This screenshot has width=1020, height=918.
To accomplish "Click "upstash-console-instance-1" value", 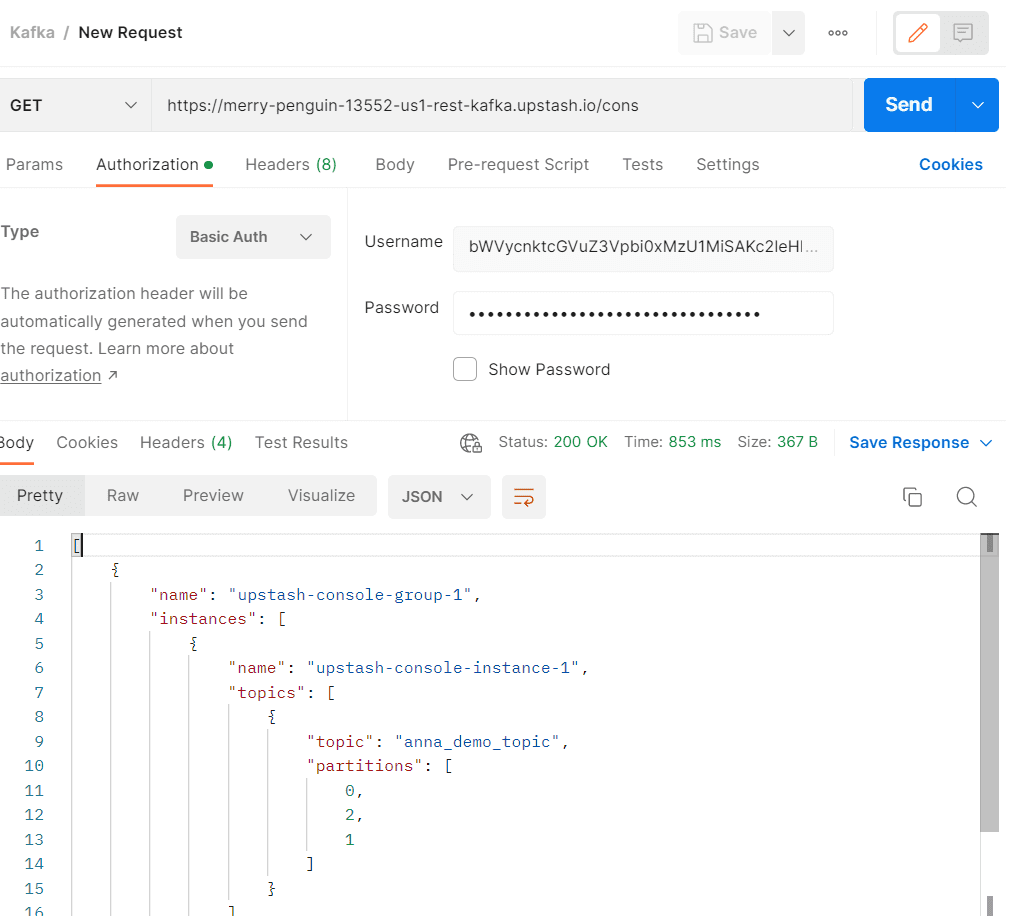I will (x=443, y=668).
